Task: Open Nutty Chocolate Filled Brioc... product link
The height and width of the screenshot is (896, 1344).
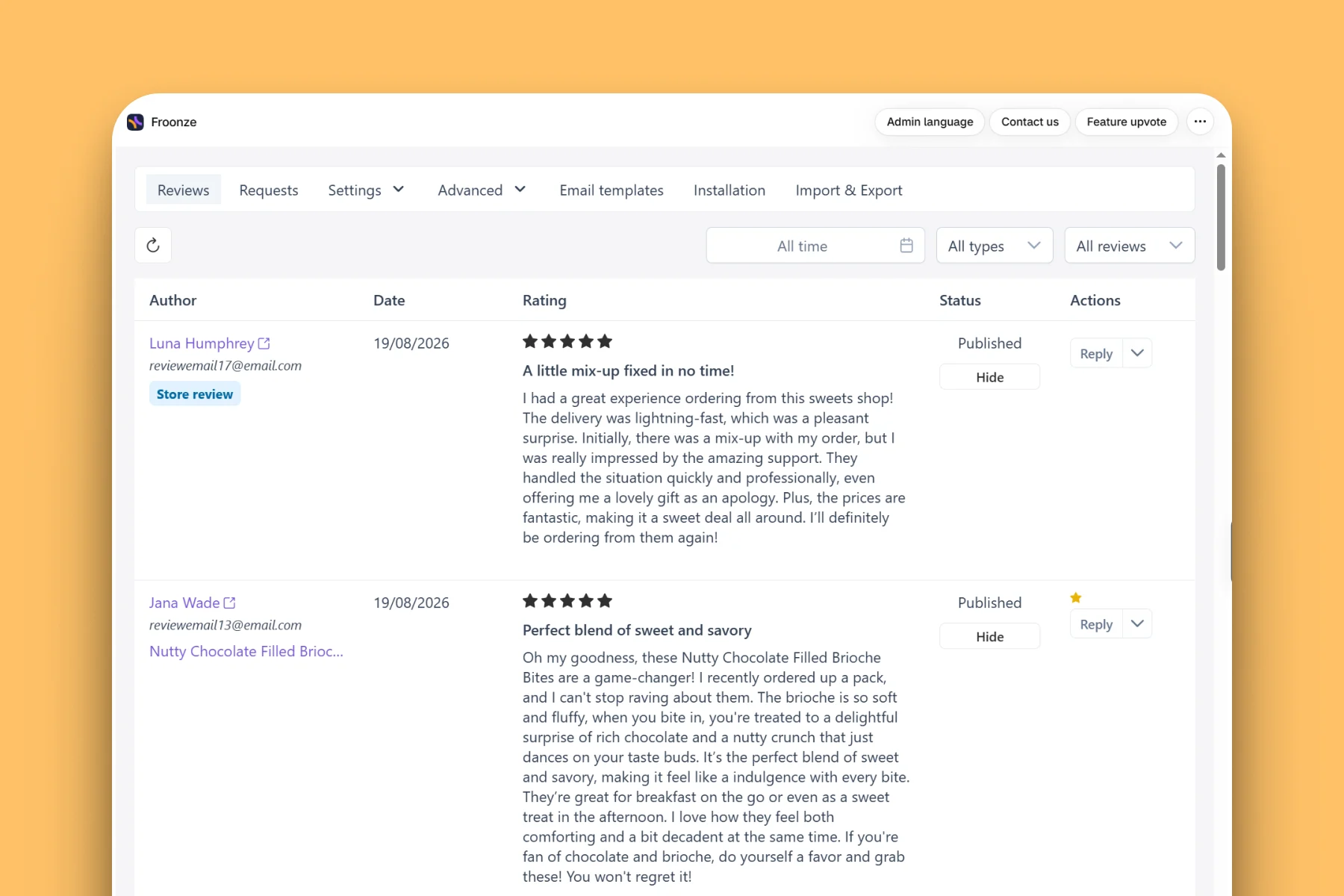Action: [x=246, y=651]
